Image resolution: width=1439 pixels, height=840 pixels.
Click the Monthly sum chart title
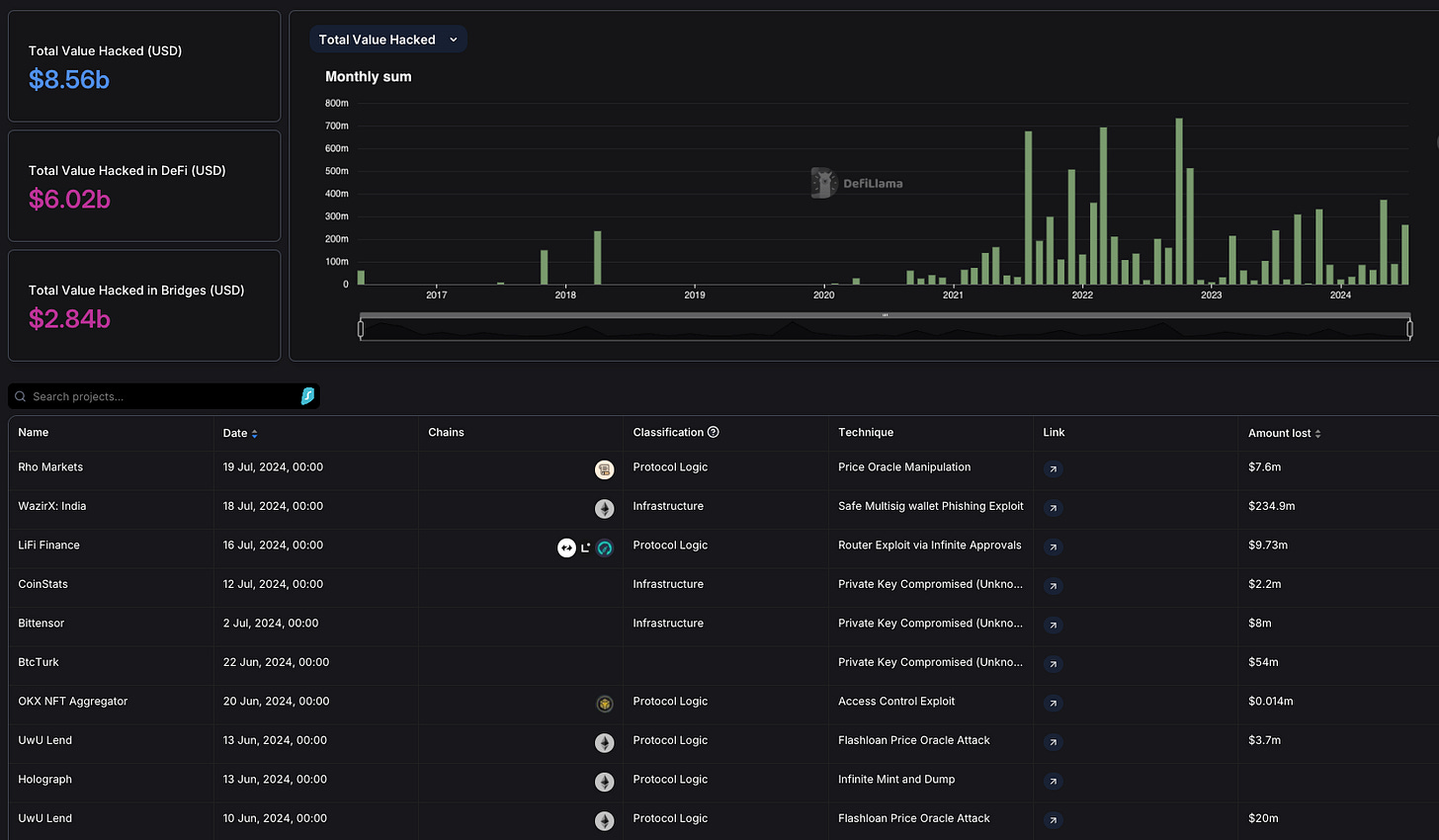point(369,76)
